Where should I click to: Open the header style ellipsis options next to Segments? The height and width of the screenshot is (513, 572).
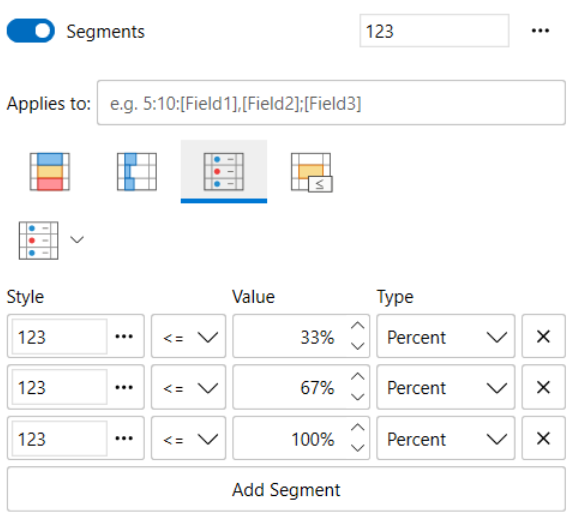[540, 31]
